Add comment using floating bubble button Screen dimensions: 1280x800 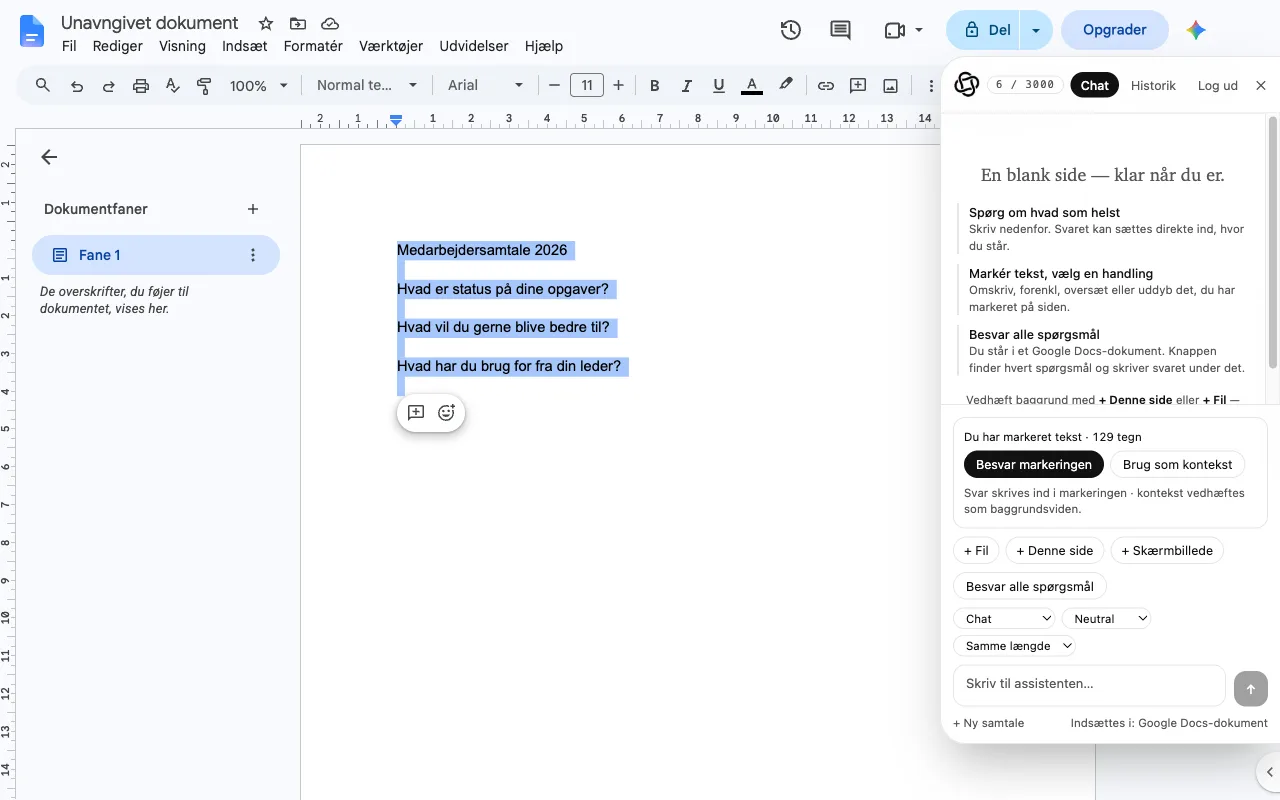pyautogui.click(x=416, y=412)
